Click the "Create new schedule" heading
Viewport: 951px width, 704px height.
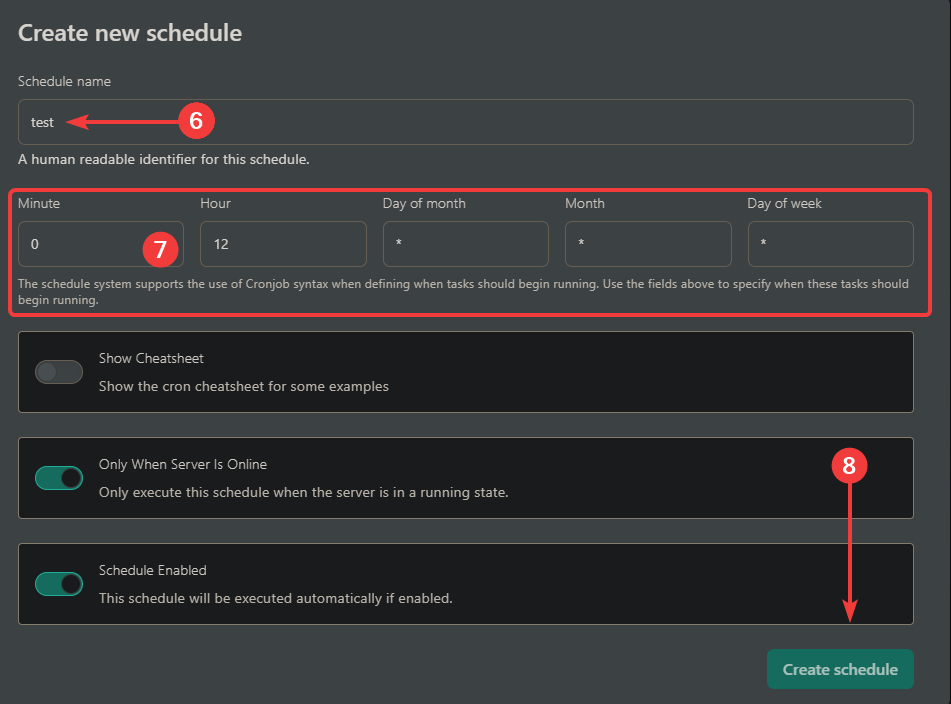[x=129, y=33]
